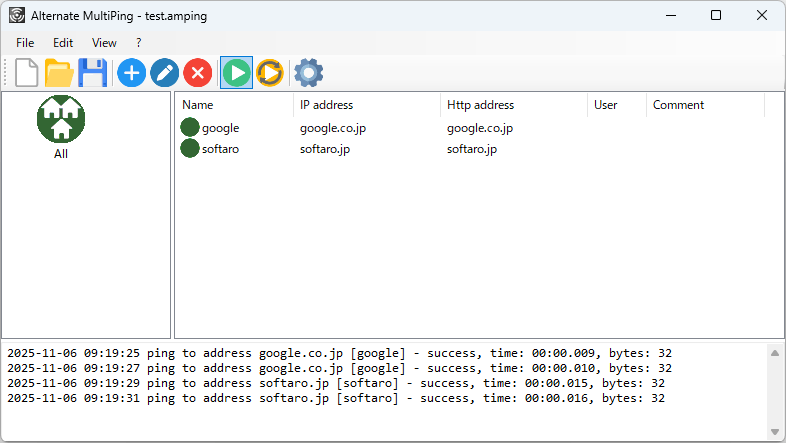Screen dimensions: 786x443
Task: Open the Edit menu
Action: (x=63, y=43)
